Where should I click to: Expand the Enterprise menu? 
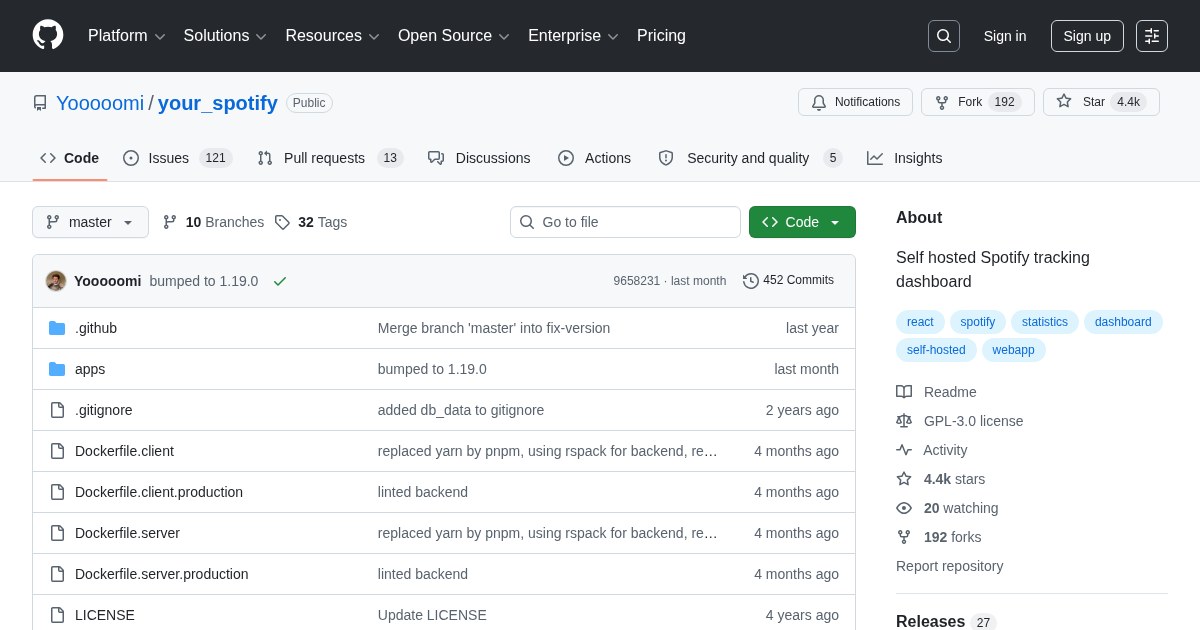[573, 36]
